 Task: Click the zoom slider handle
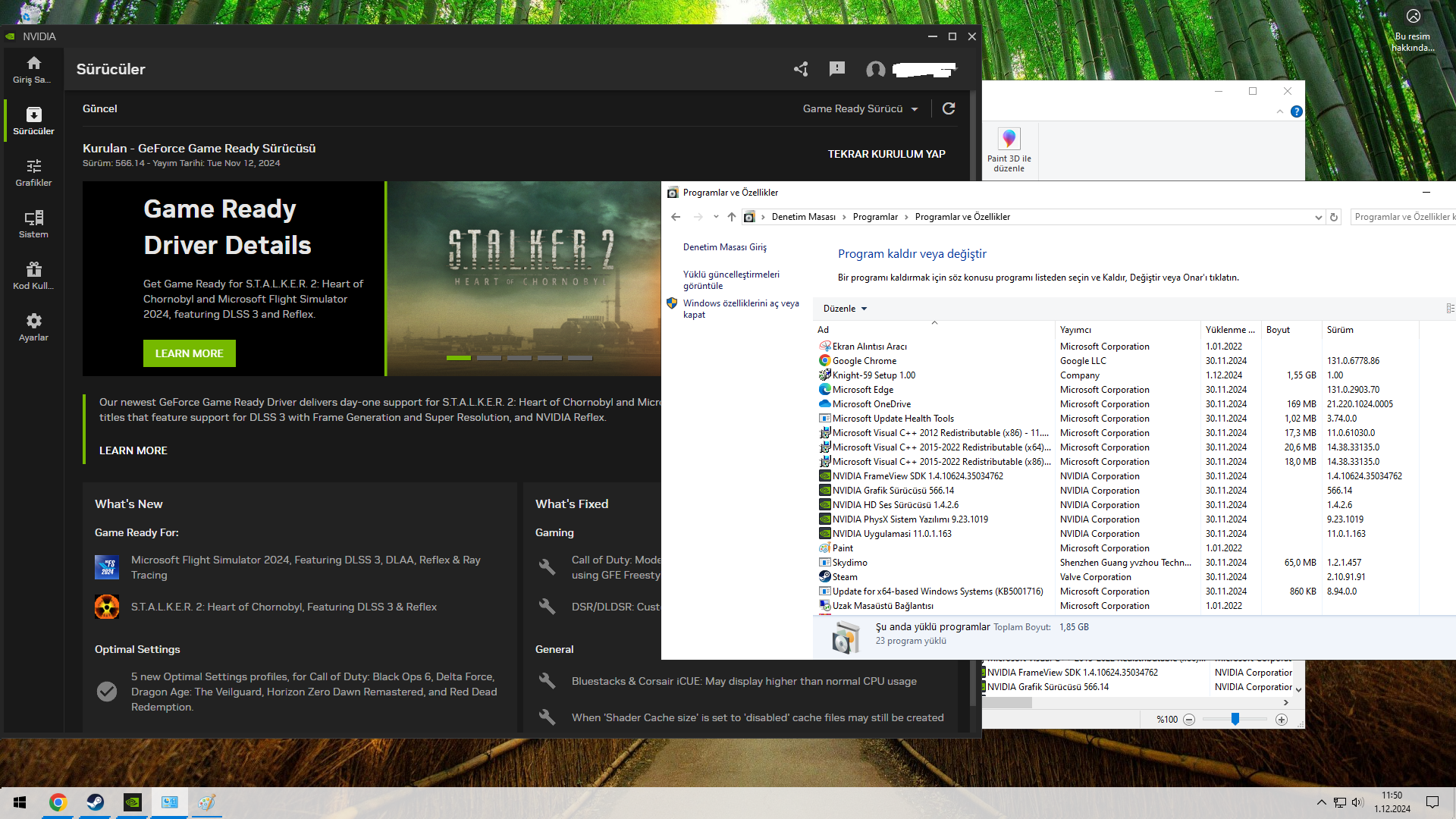(1235, 719)
